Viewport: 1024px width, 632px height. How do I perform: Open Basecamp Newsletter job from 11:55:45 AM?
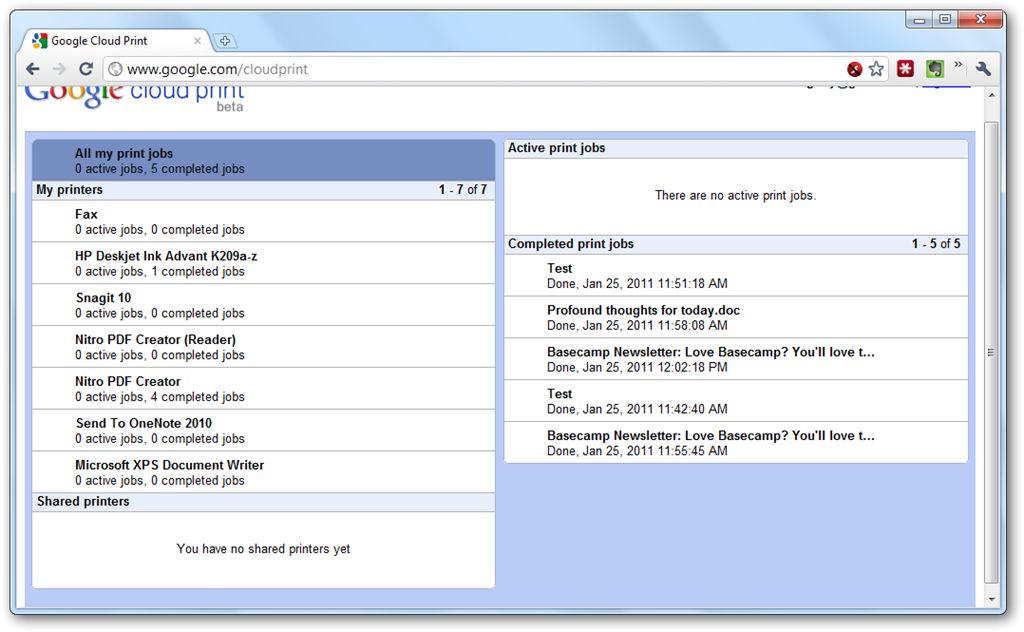click(x=736, y=443)
